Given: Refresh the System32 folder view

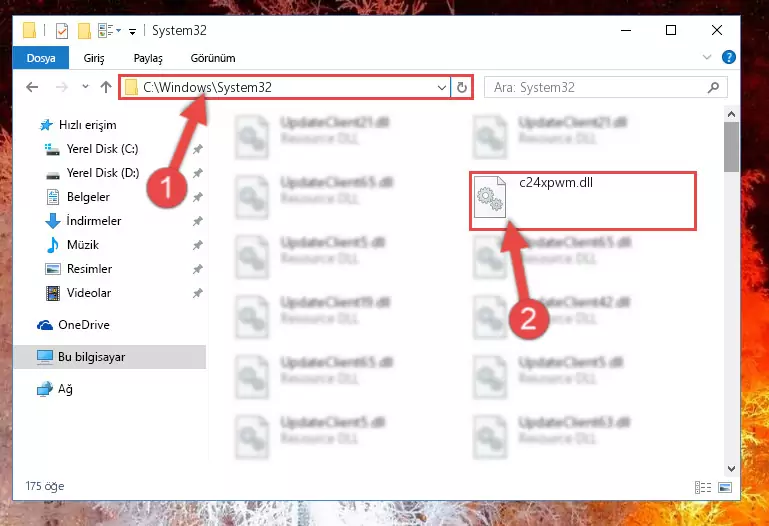Looking at the screenshot, I should [461, 87].
